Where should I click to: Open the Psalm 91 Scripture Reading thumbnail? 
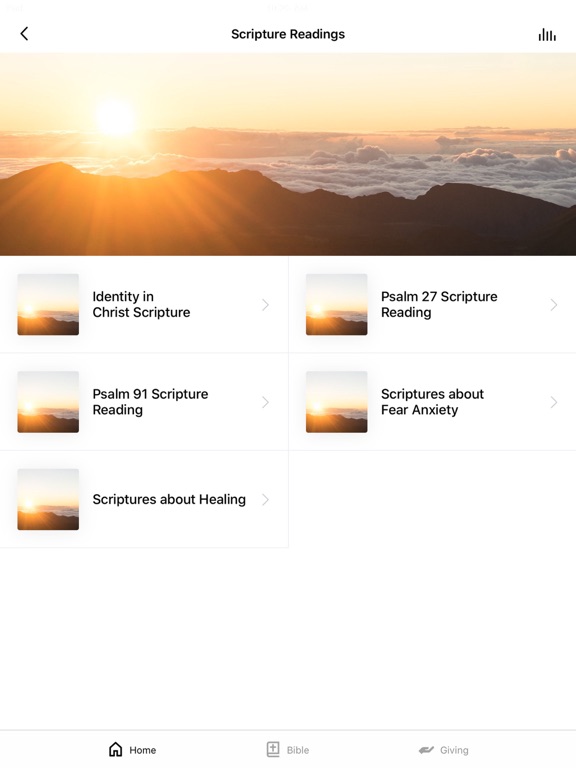point(48,402)
